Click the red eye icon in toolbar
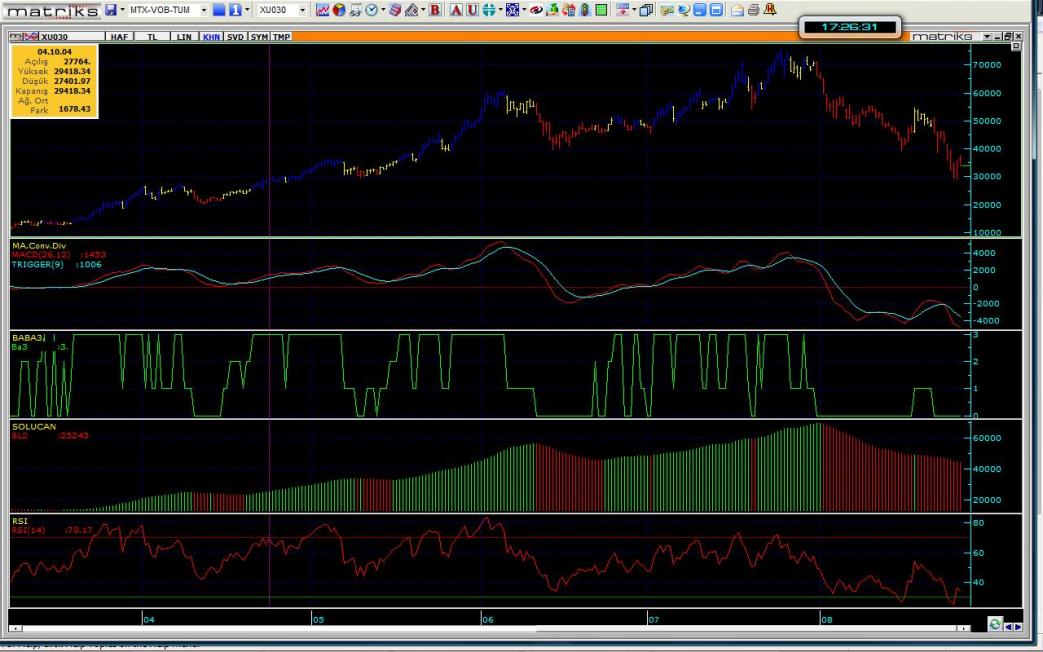1043x652 pixels. click(535, 9)
